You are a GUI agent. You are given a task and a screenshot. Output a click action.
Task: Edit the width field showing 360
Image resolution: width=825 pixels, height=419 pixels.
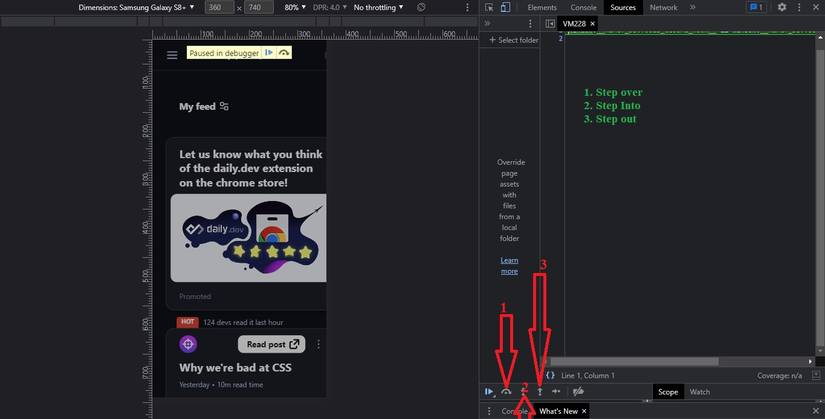click(219, 7)
